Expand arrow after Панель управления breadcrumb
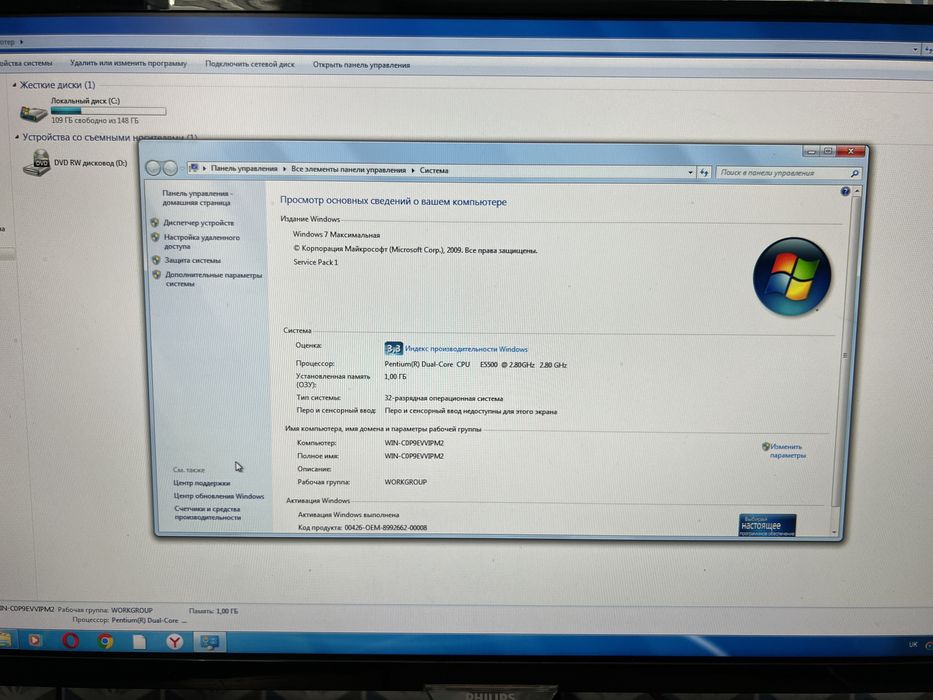 pos(284,169)
